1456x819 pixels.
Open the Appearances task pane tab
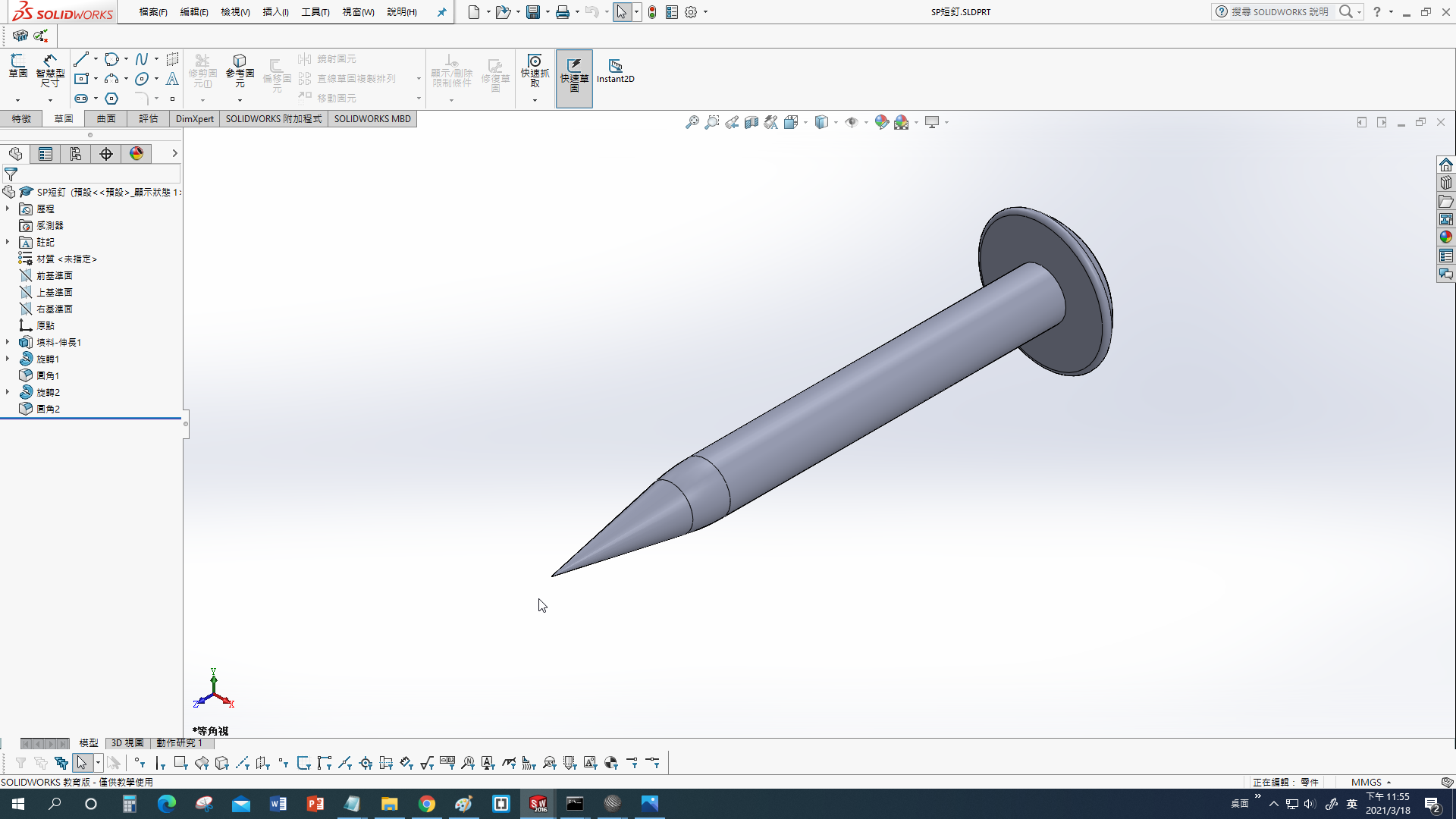[1446, 237]
